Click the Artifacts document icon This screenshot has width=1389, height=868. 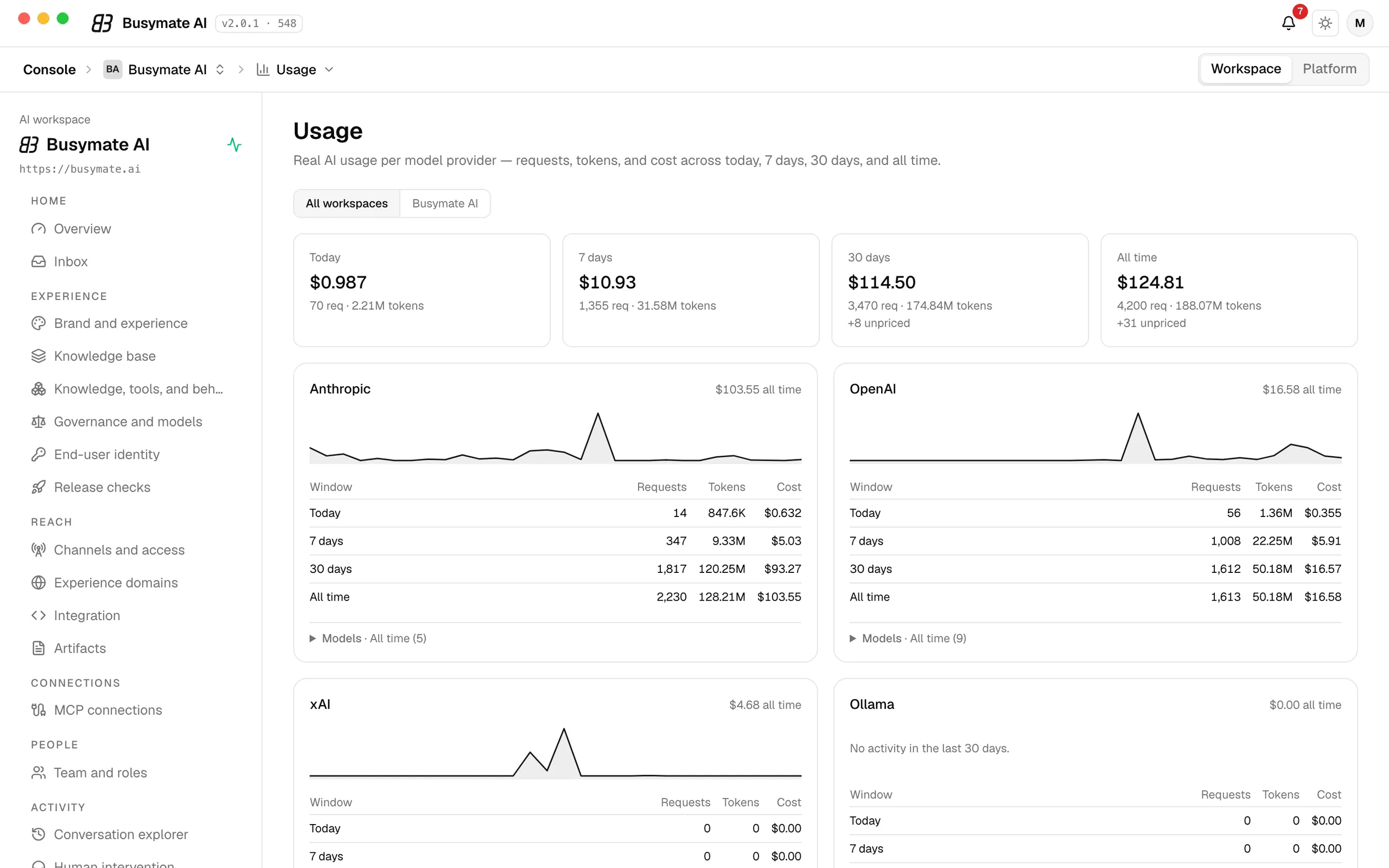(x=39, y=648)
